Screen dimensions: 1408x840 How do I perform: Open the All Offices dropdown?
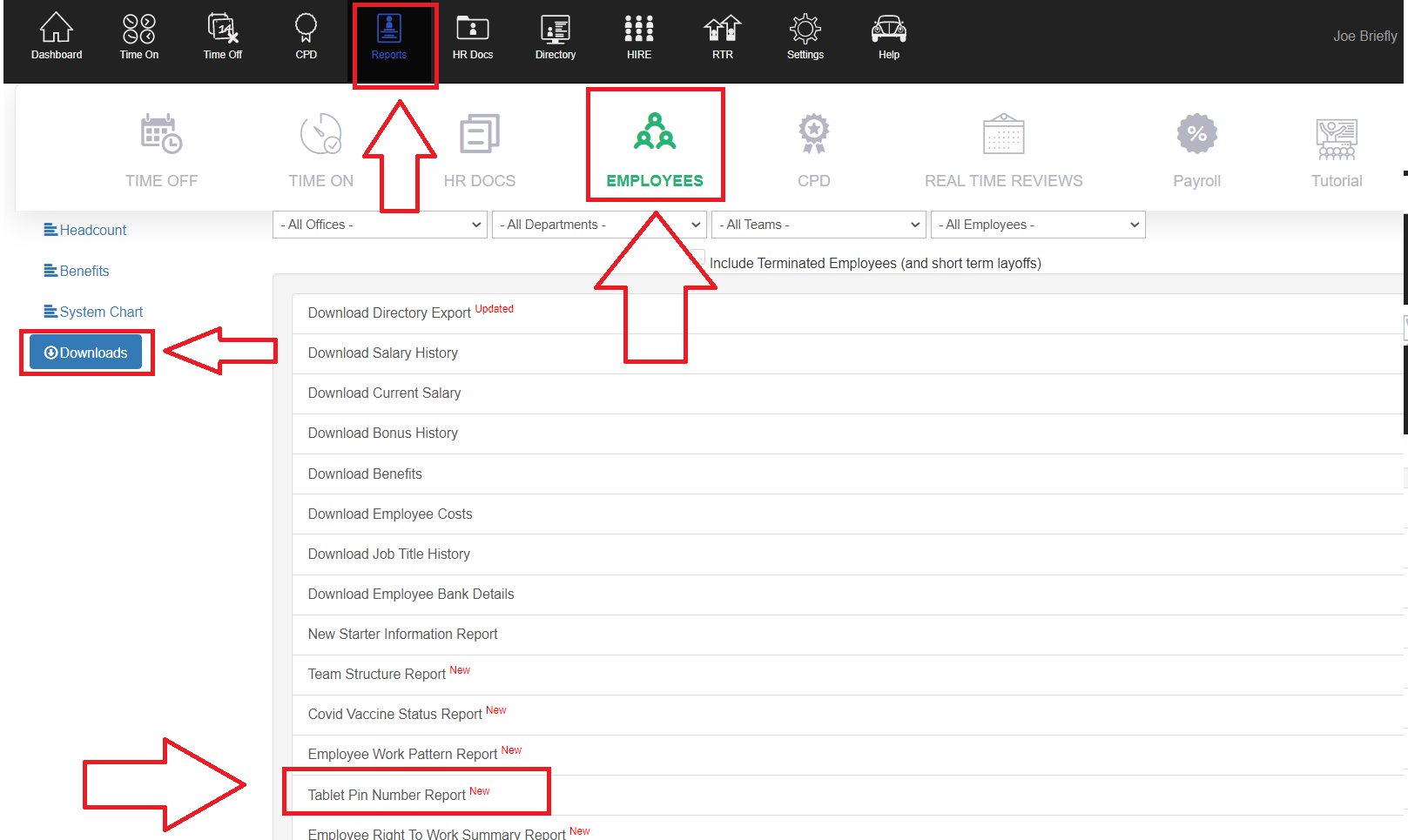click(x=379, y=224)
